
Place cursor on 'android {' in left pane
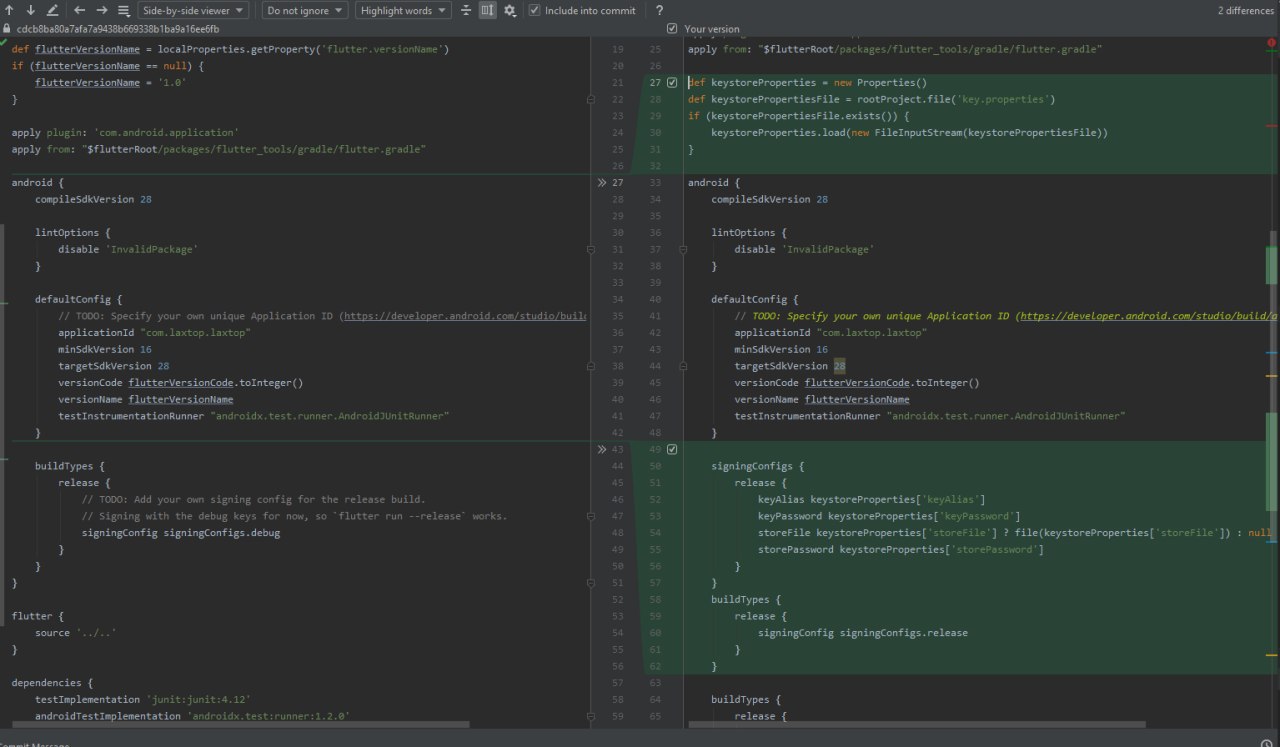point(38,183)
